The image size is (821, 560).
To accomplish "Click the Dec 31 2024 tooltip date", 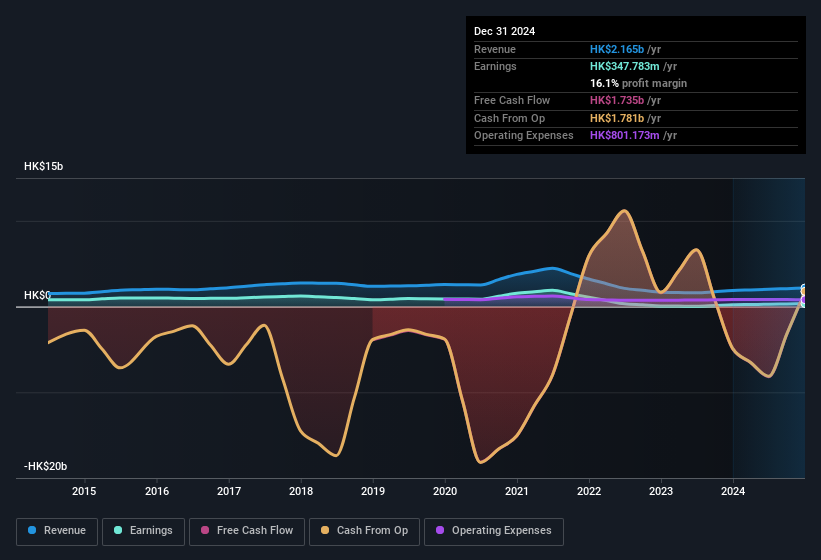I will pyautogui.click(x=504, y=31).
